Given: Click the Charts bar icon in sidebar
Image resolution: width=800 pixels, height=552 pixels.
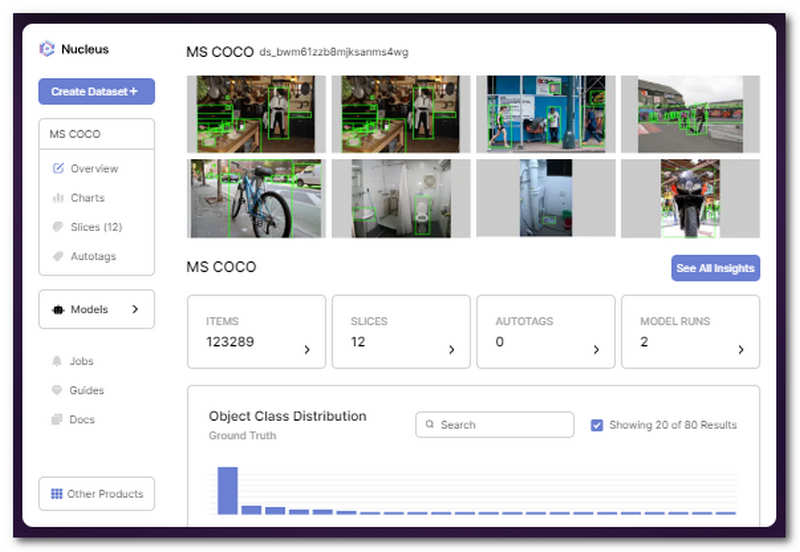Looking at the screenshot, I should pos(58,198).
